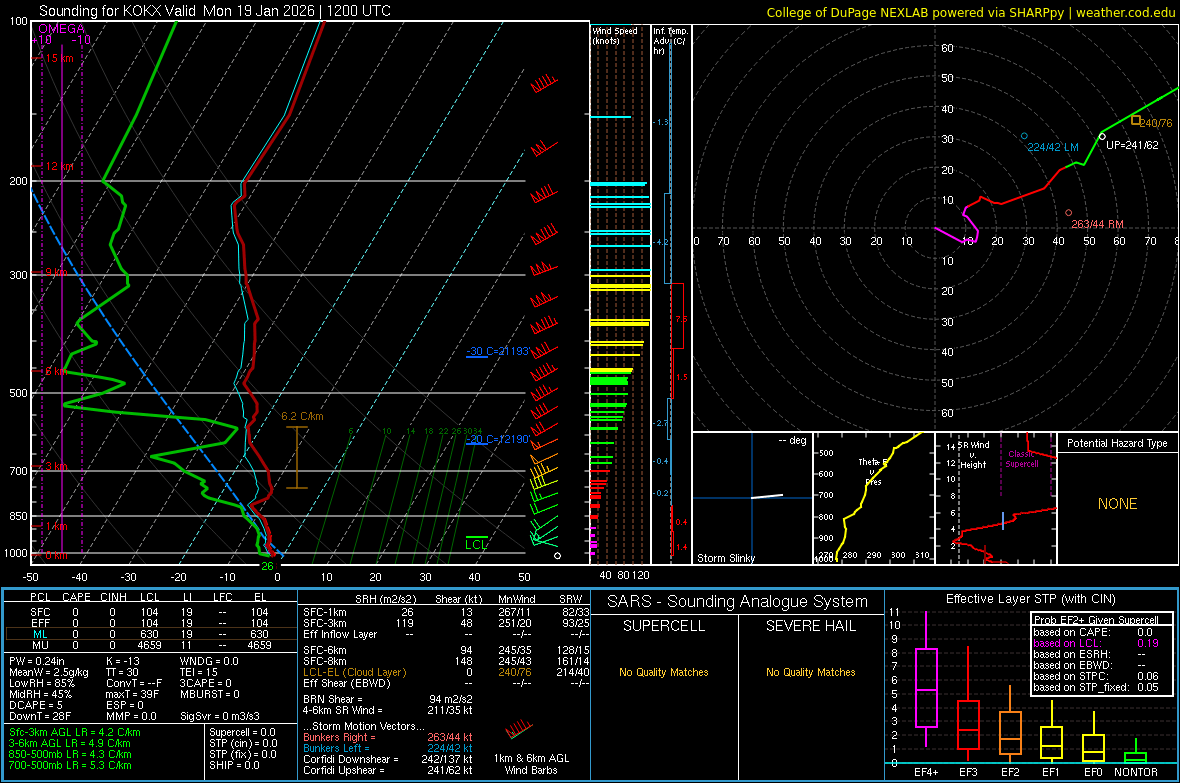The width and height of the screenshot is (1180, 783).
Task: Click the 'Corfidi Downshear =' entry
Action: point(388,759)
